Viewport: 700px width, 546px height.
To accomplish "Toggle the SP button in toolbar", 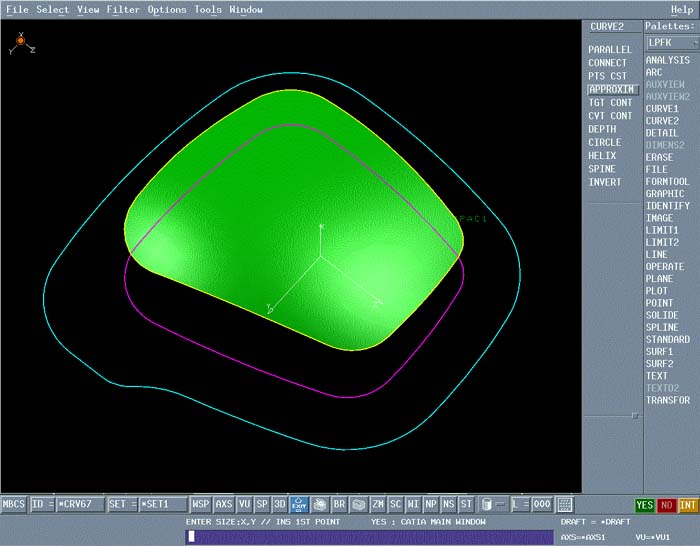I will coord(262,505).
